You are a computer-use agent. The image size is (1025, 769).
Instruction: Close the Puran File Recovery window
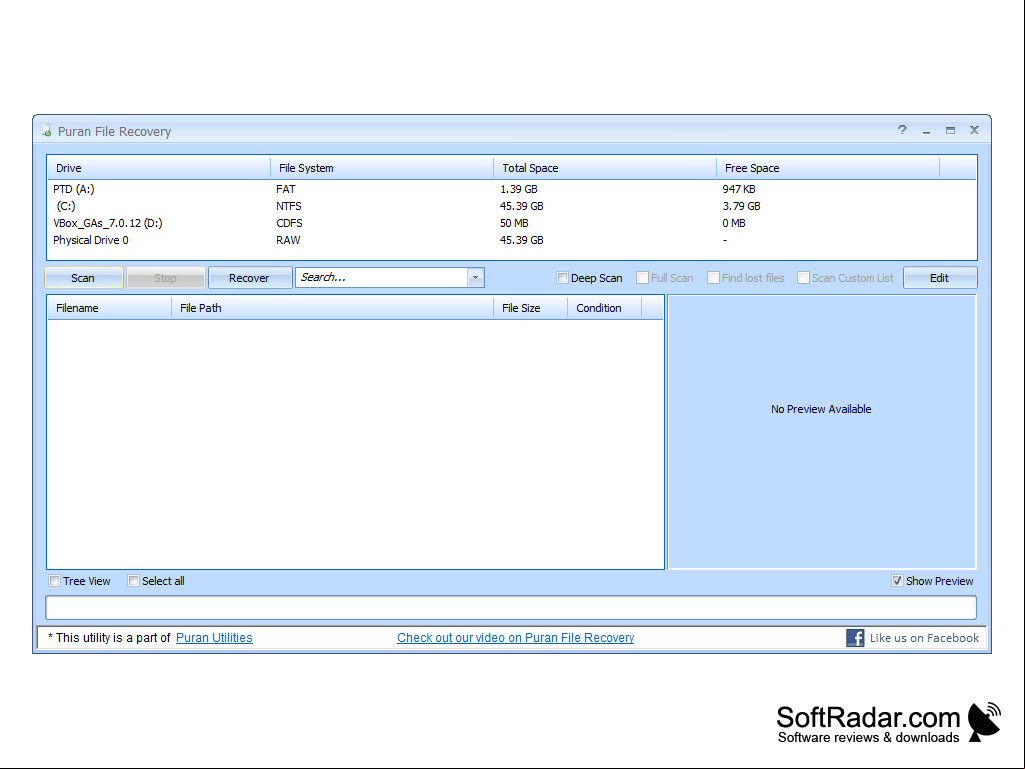[974, 129]
